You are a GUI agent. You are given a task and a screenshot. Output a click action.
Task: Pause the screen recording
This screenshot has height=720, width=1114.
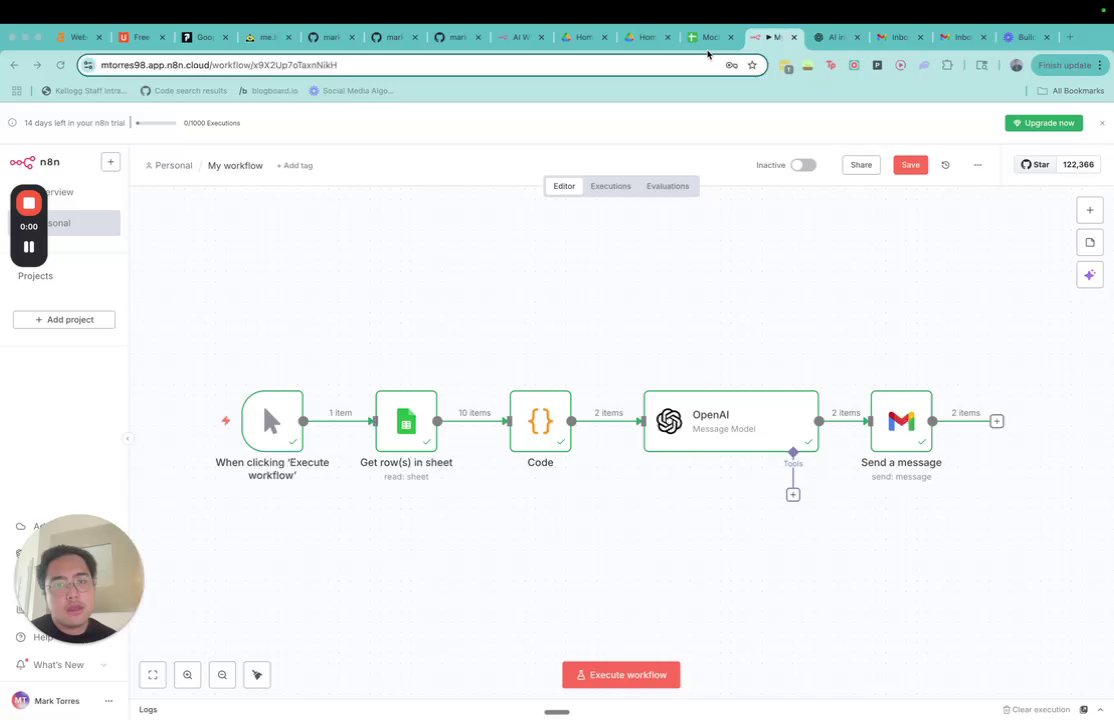point(29,247)
